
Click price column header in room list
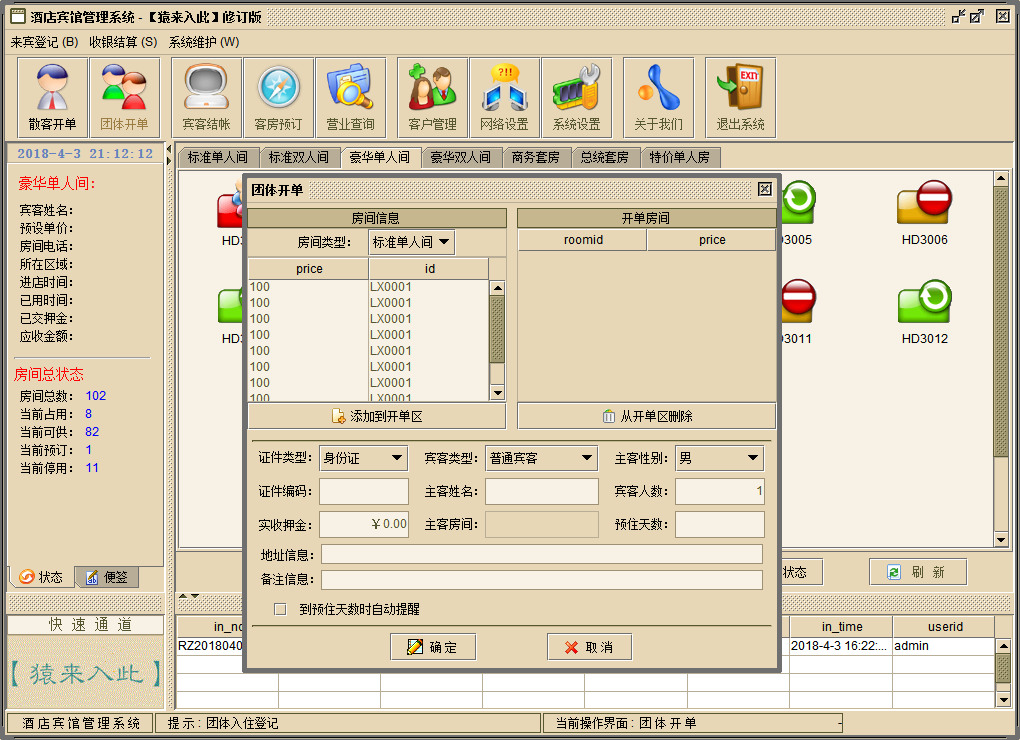pyautogui.click(x=309, y=269)
